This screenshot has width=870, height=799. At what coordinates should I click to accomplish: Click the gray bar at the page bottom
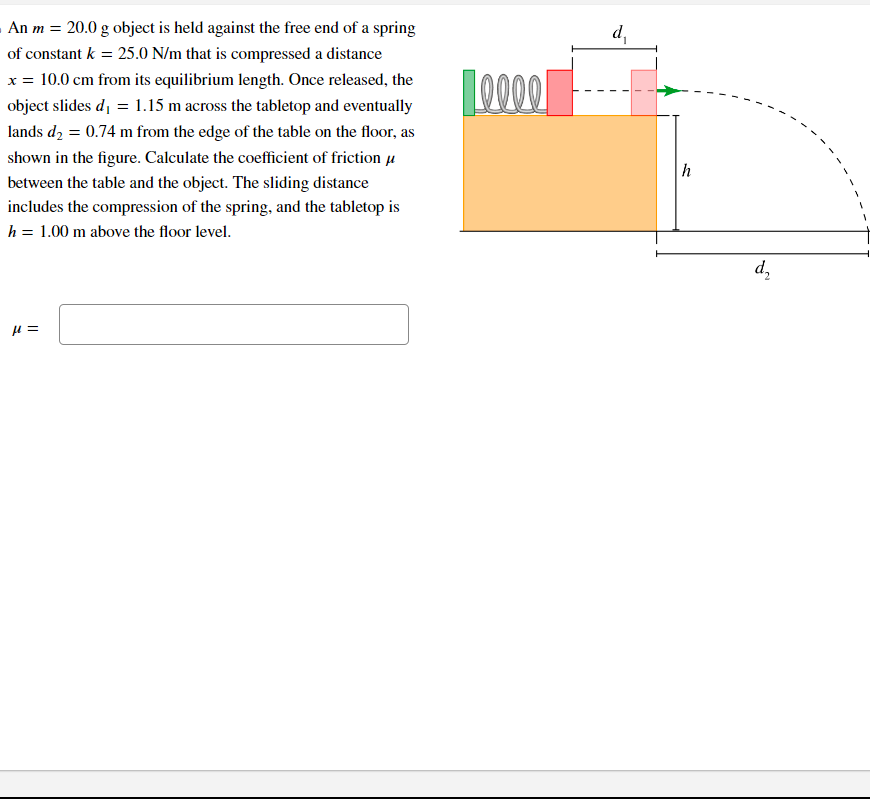(435, 780)
